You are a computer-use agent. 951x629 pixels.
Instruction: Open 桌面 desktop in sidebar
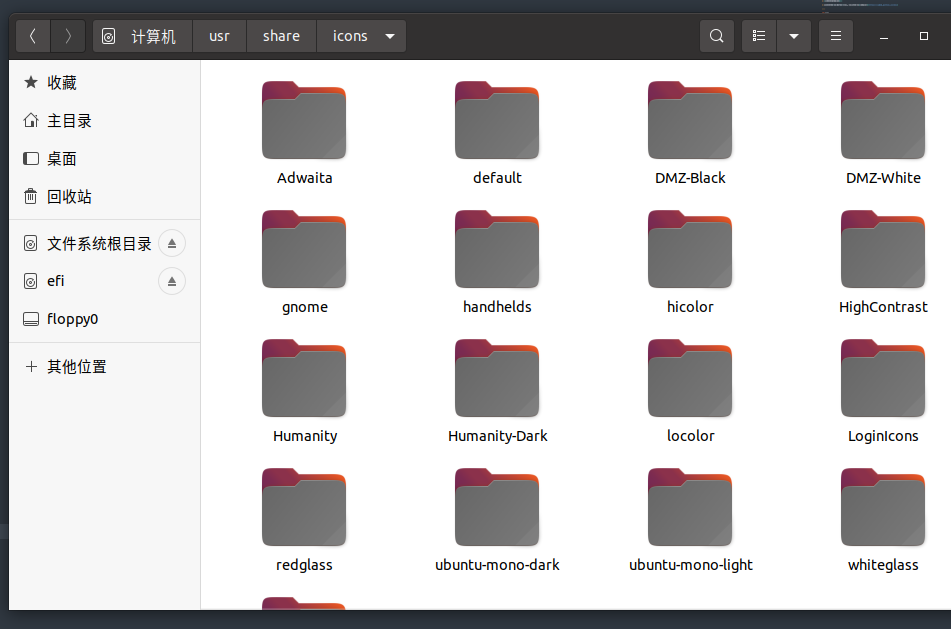(x=104, y=159)
